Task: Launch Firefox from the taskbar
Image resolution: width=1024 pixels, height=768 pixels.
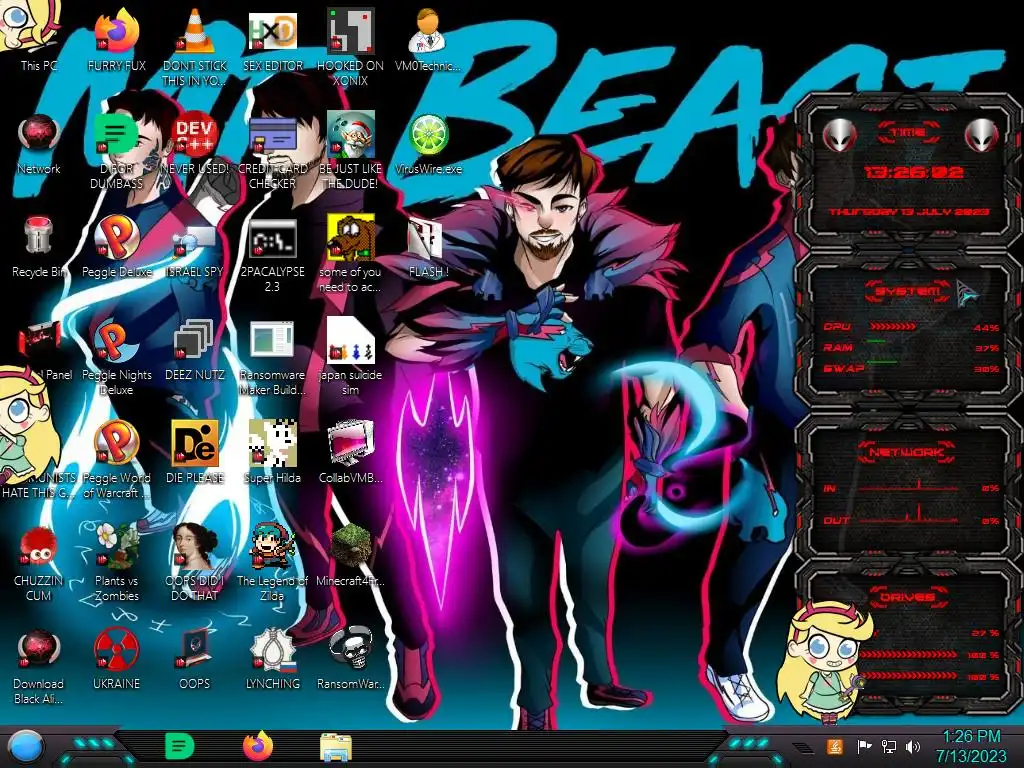Action: (258, 747)
